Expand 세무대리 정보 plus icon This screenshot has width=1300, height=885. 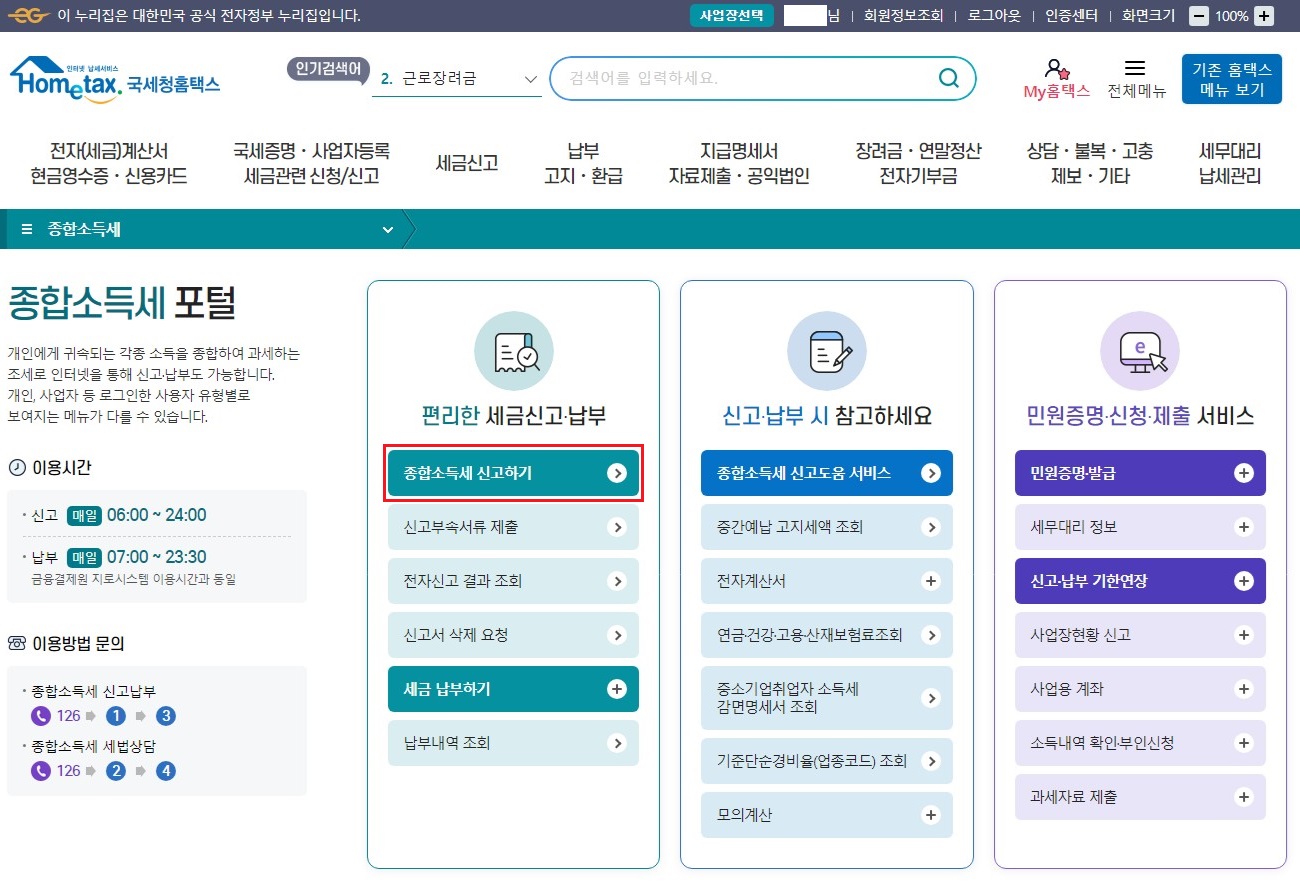click(x=1244, y=527)
